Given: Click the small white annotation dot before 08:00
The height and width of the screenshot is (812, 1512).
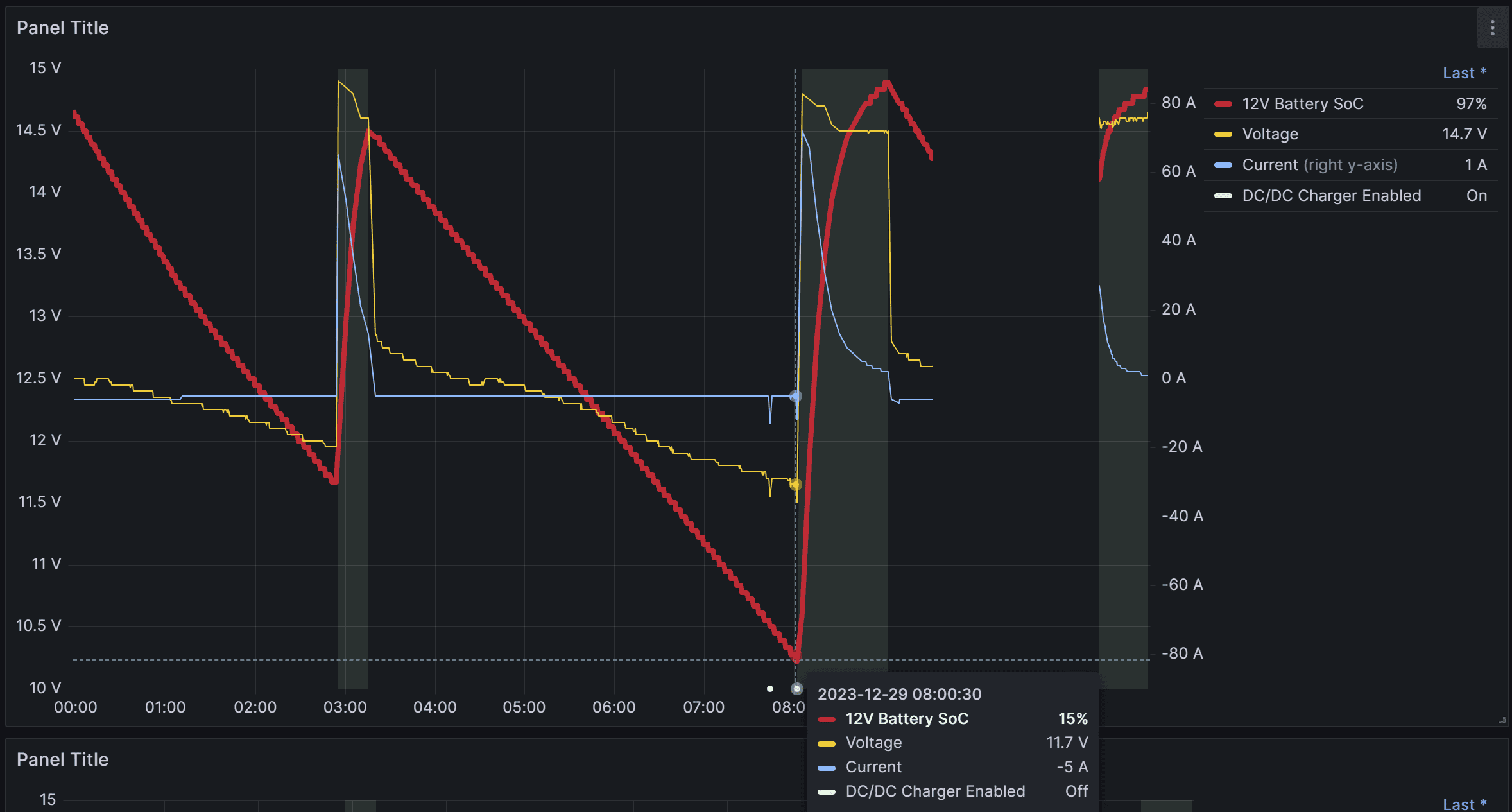Looking at the screenshot, I should (x=770, y=689).
